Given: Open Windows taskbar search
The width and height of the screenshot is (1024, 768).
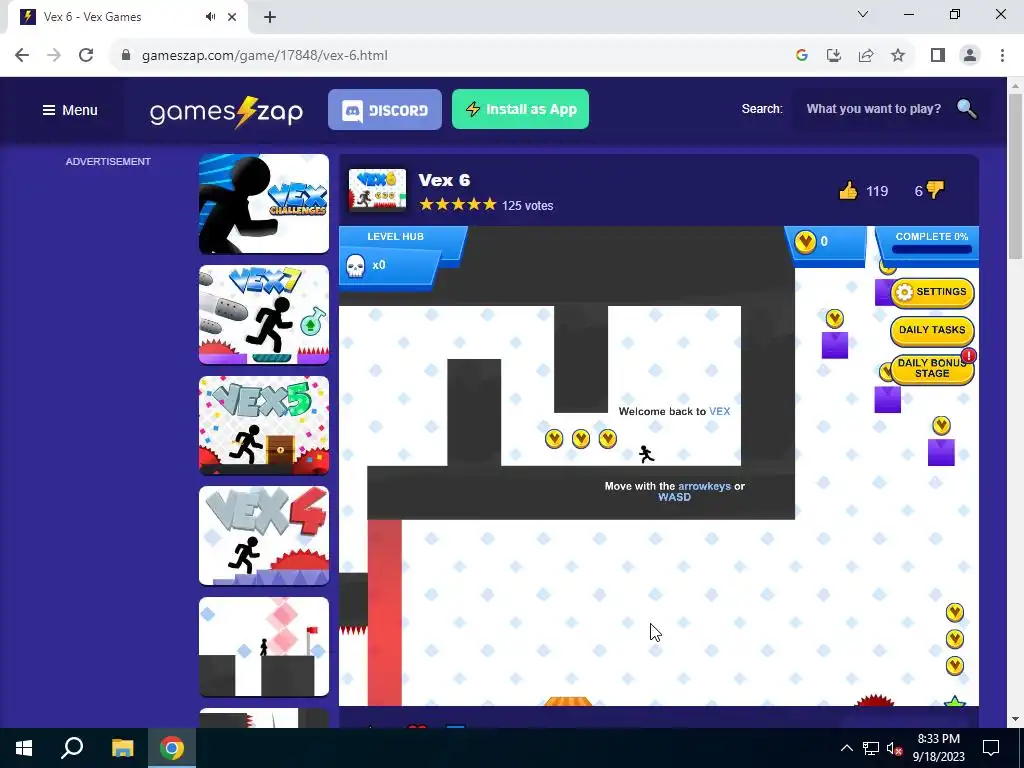Looking at the screenshot, I should coord(72,748).
